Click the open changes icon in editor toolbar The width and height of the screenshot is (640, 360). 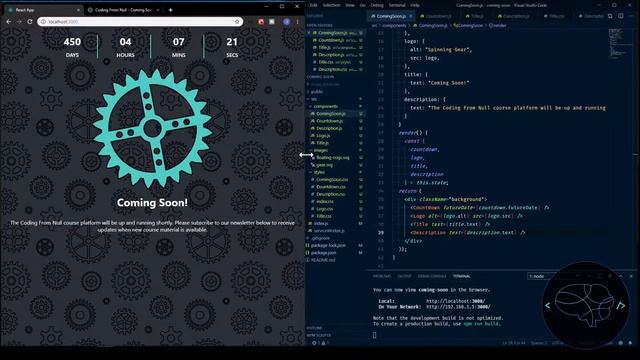click(x=610, y=16)
